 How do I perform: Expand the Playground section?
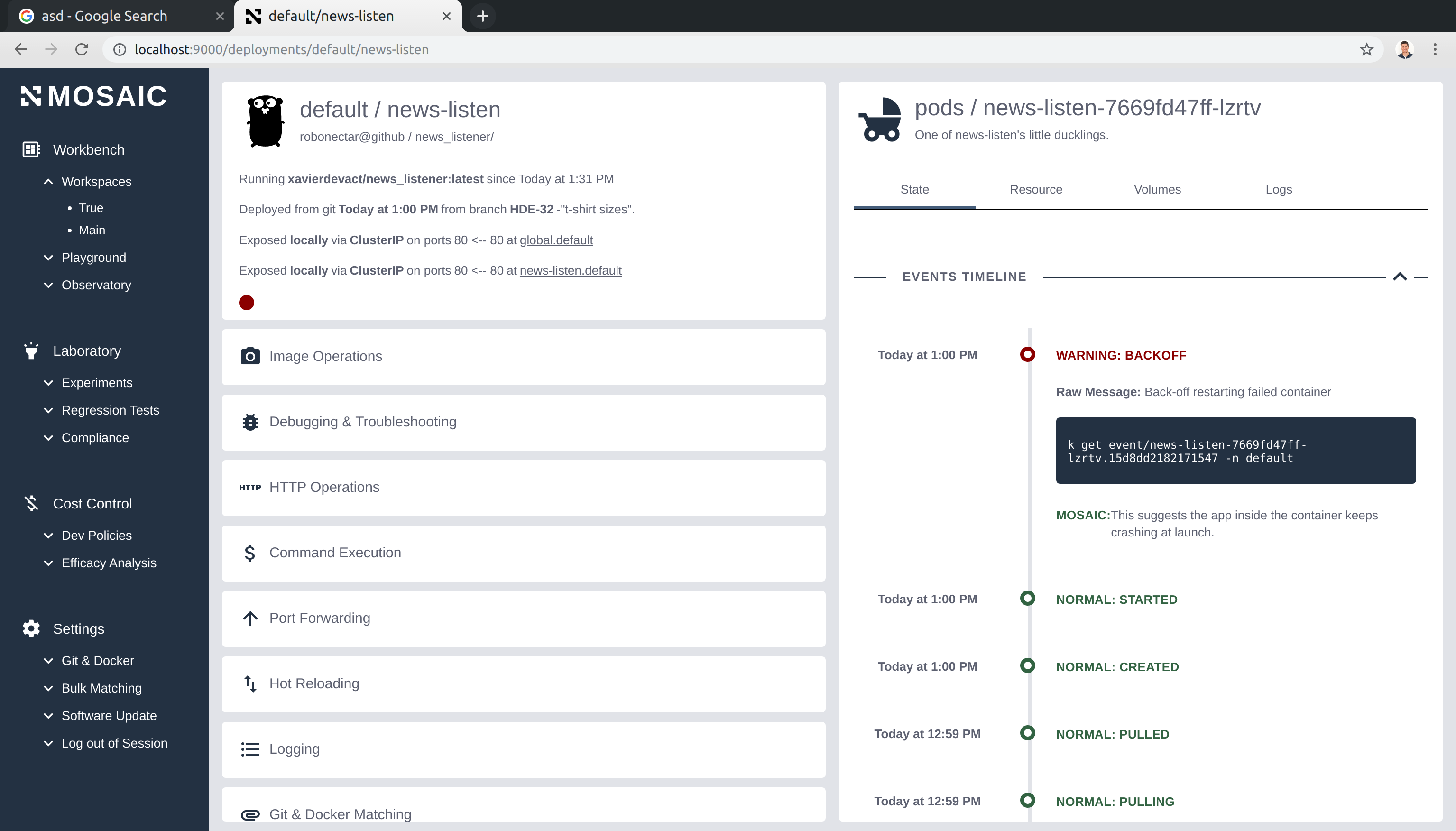pos(47,258)
